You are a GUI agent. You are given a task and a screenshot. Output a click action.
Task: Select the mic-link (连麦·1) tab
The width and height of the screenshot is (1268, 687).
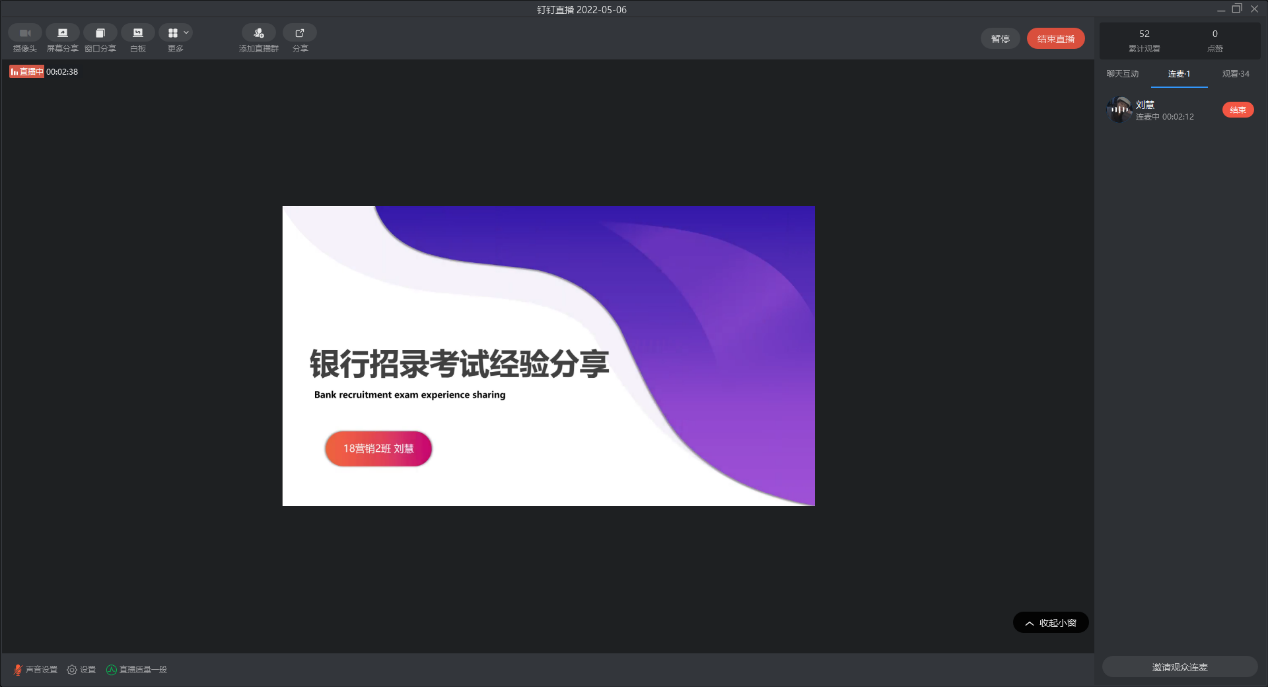coord(1179,74)
